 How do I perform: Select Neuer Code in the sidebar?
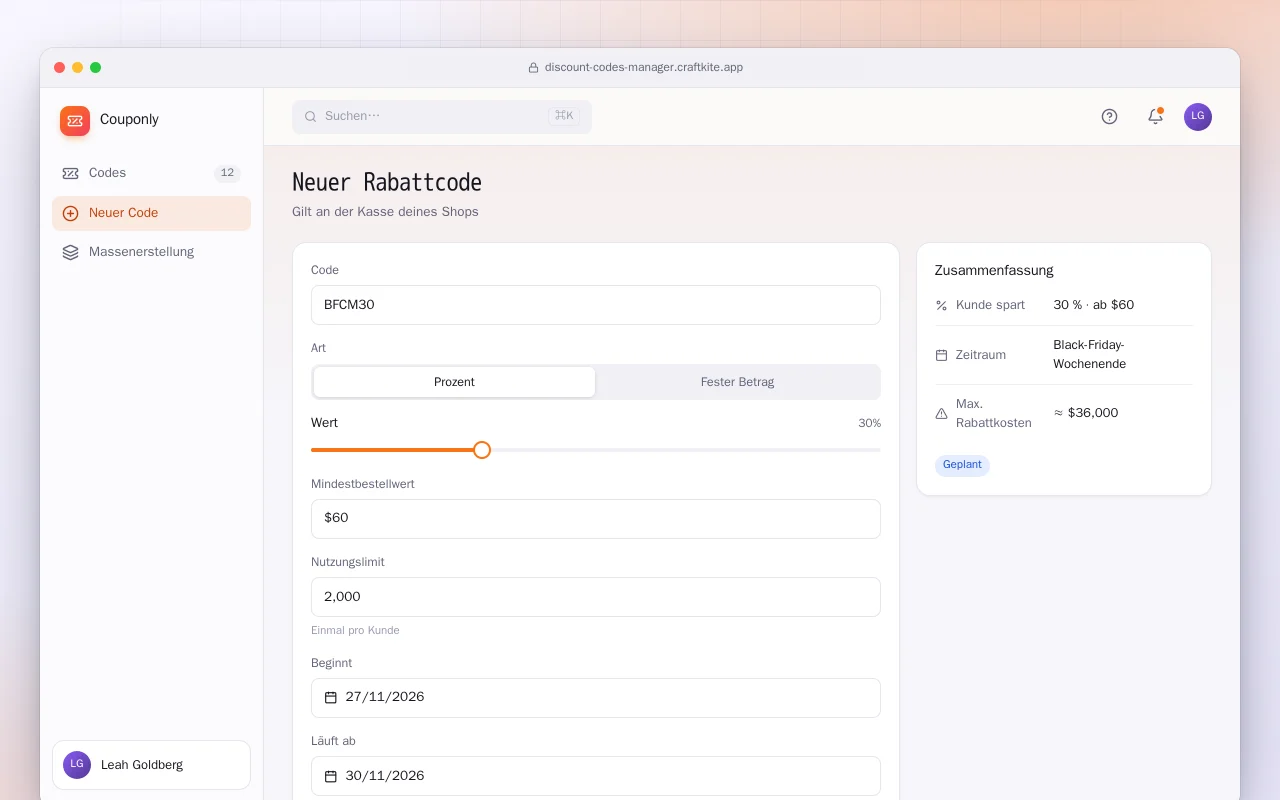tap(151, 213)
